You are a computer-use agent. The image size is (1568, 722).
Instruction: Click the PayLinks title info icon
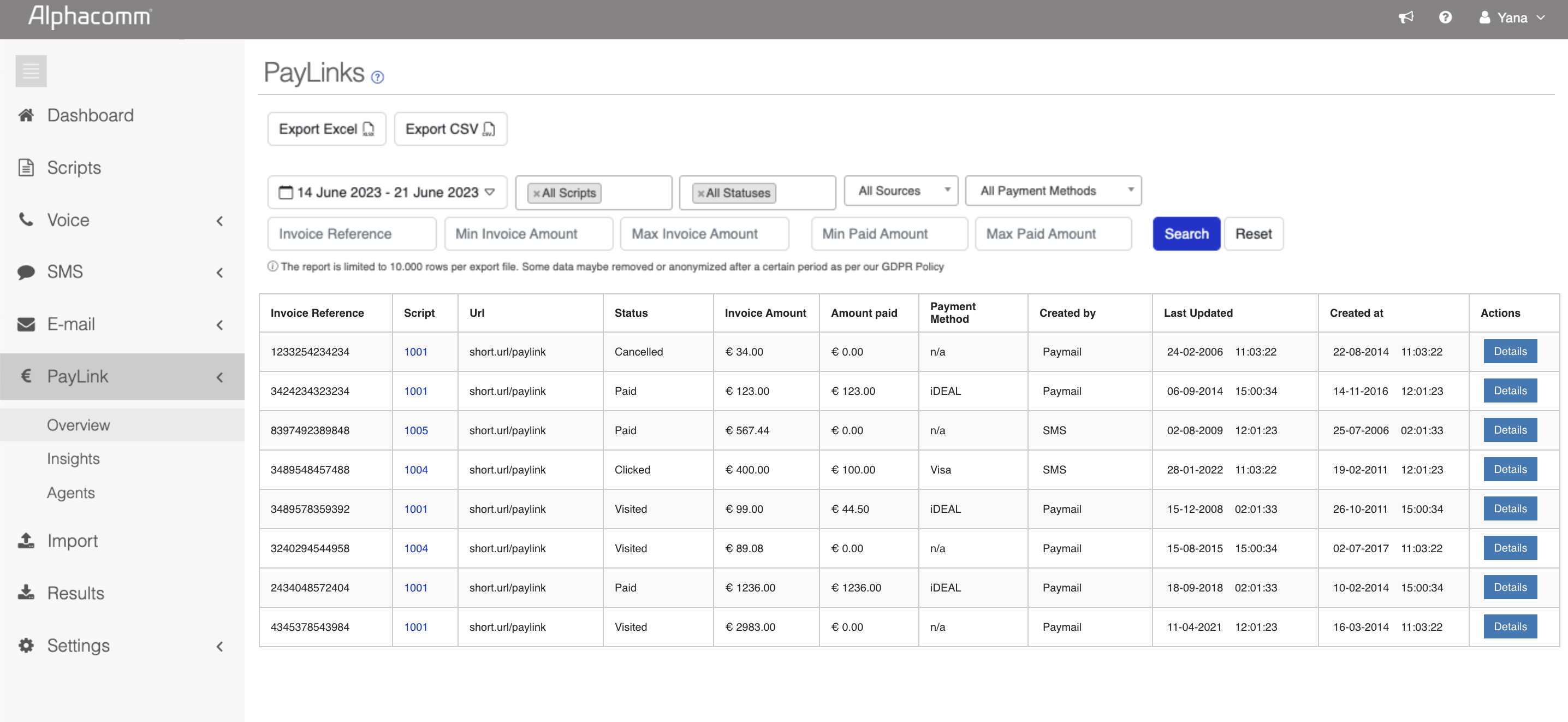pyautogui.click(x=377, y=78)
